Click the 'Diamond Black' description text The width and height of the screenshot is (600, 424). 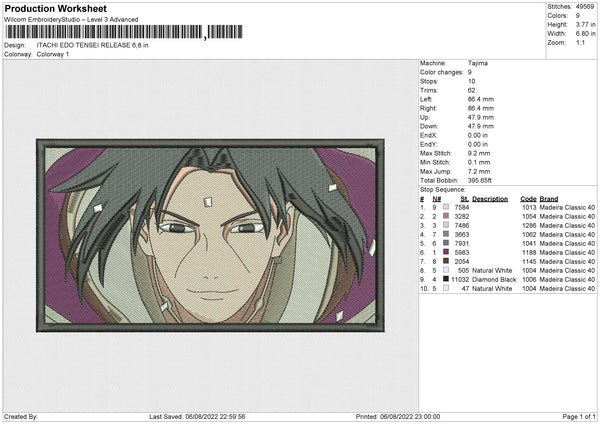tap(494, 279)
